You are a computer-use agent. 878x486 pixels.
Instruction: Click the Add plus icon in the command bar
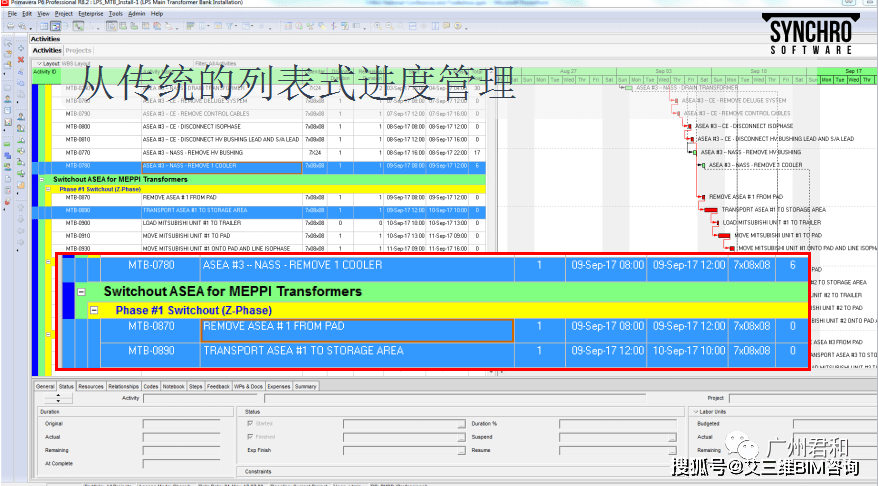pos(21,48)
